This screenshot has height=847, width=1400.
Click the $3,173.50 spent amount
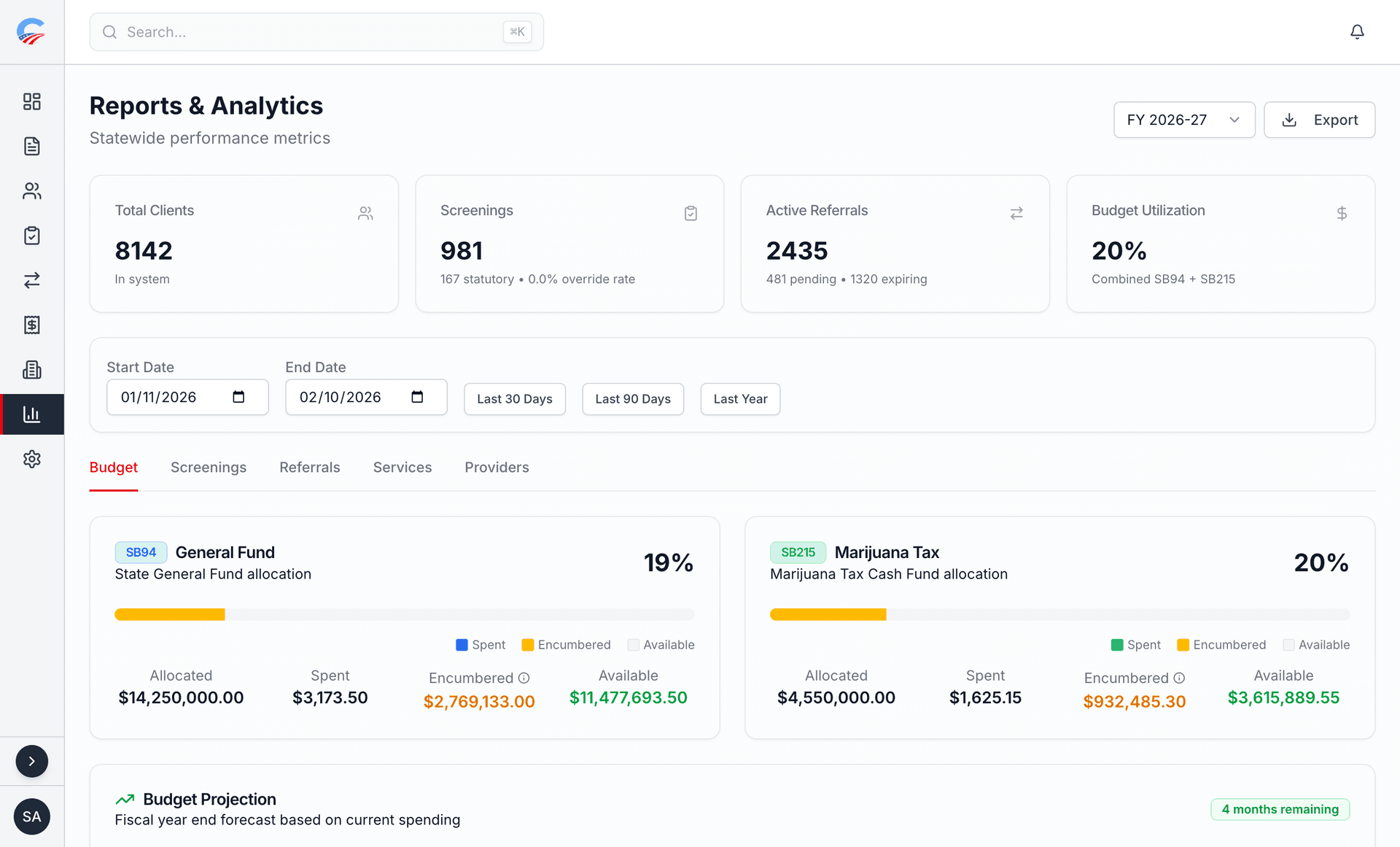point(330,697)
